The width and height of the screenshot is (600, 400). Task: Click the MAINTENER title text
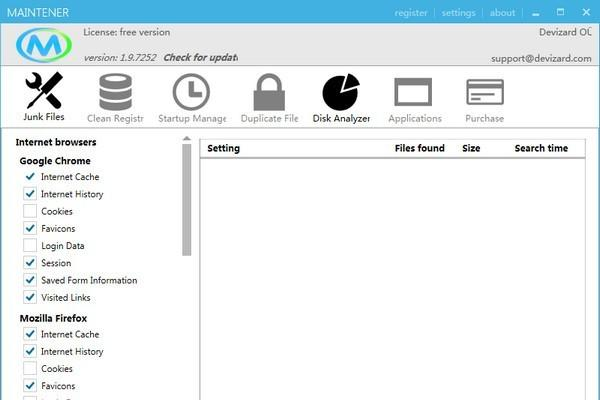(x=38, y=13)
